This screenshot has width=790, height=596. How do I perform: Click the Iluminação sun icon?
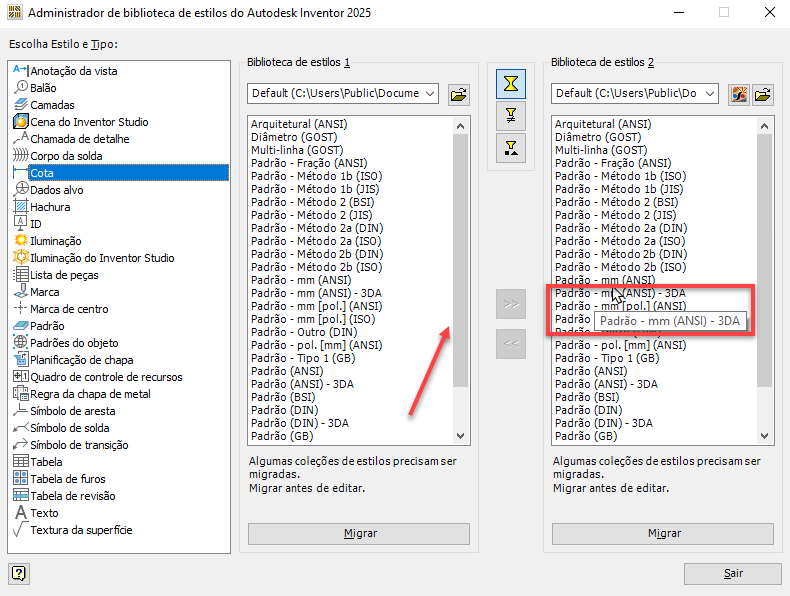(x=21, y=241)
